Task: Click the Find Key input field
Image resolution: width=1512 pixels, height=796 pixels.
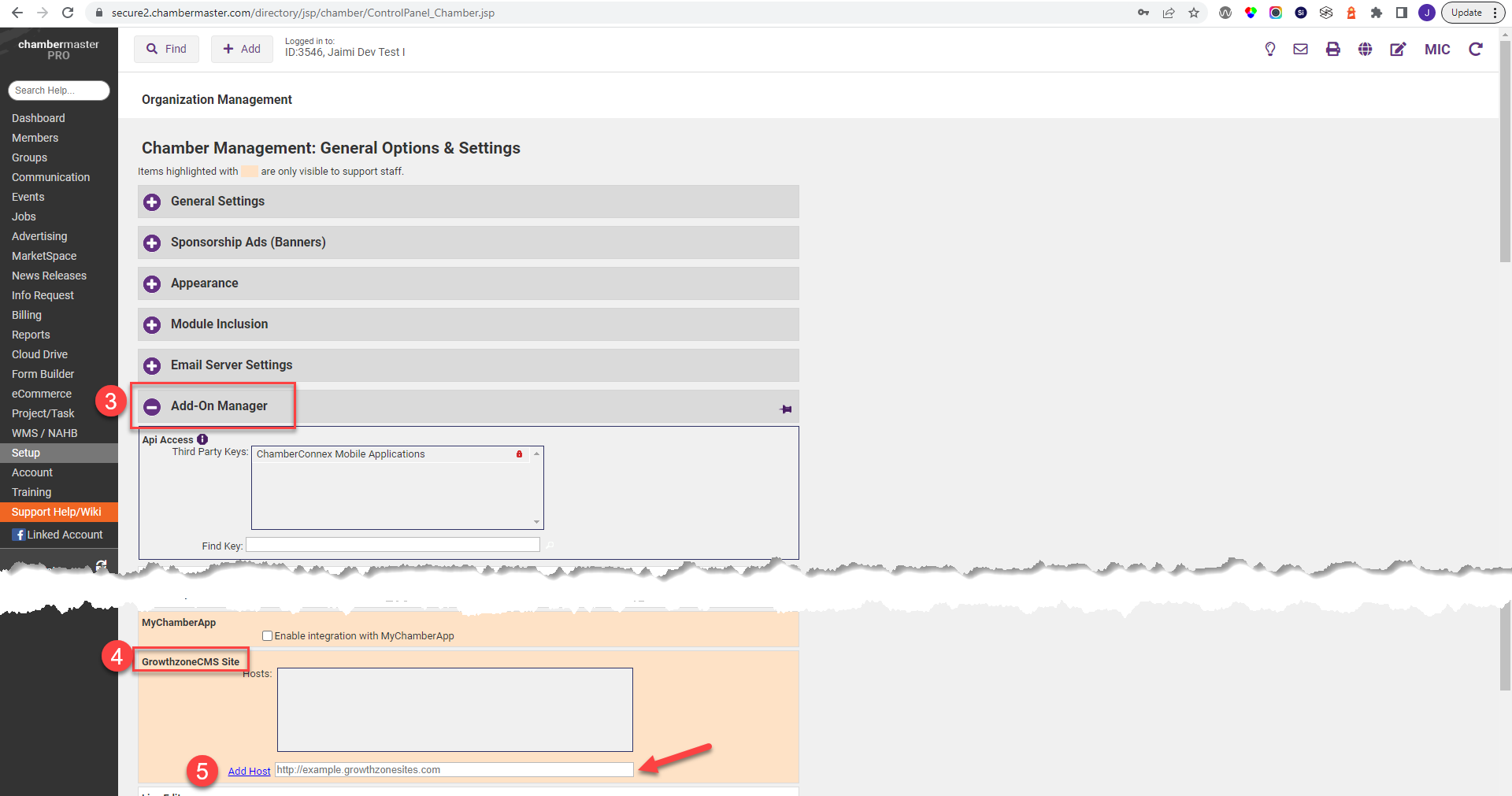Action: pyautogui.click(x=392, y=545)
